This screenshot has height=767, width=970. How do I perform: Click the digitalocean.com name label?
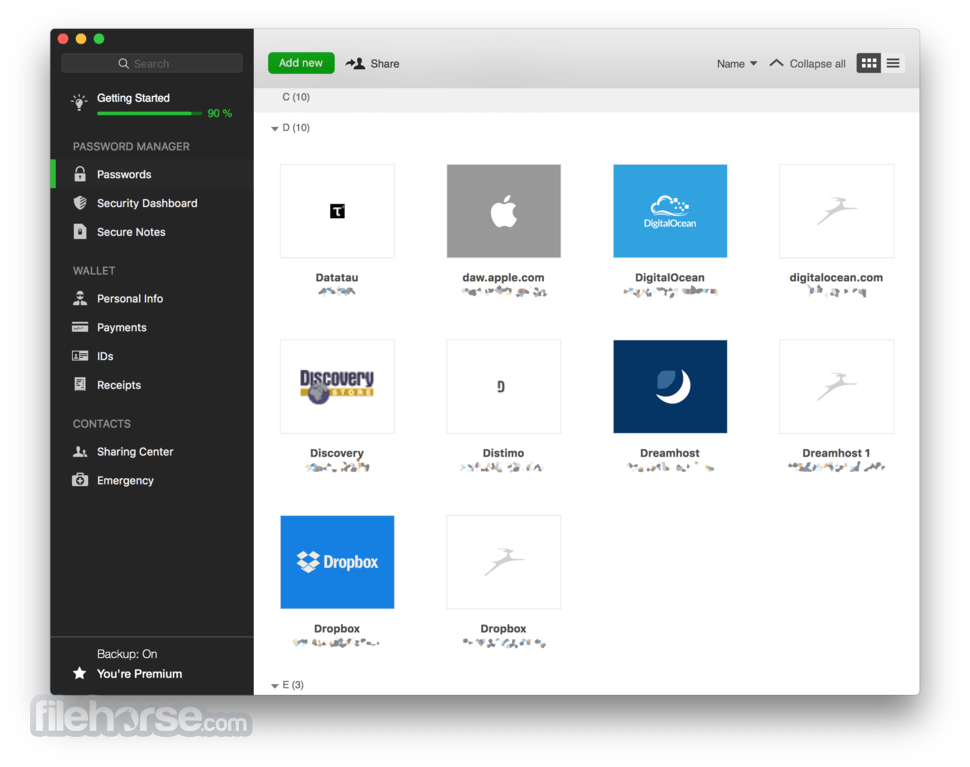coord(836,277)
